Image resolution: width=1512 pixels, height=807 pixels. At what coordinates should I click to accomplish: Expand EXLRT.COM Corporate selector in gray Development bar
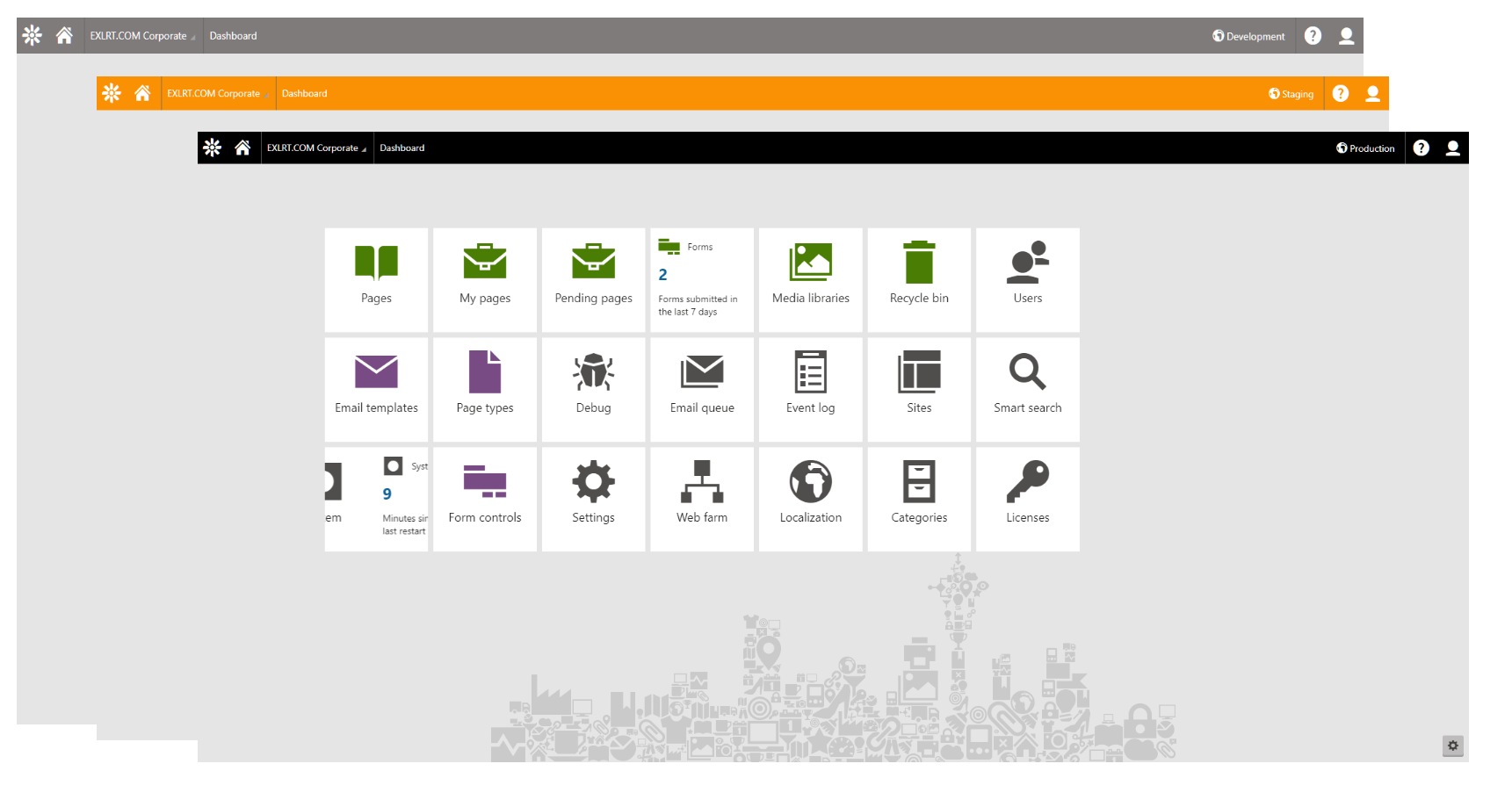tap(143, 36)
